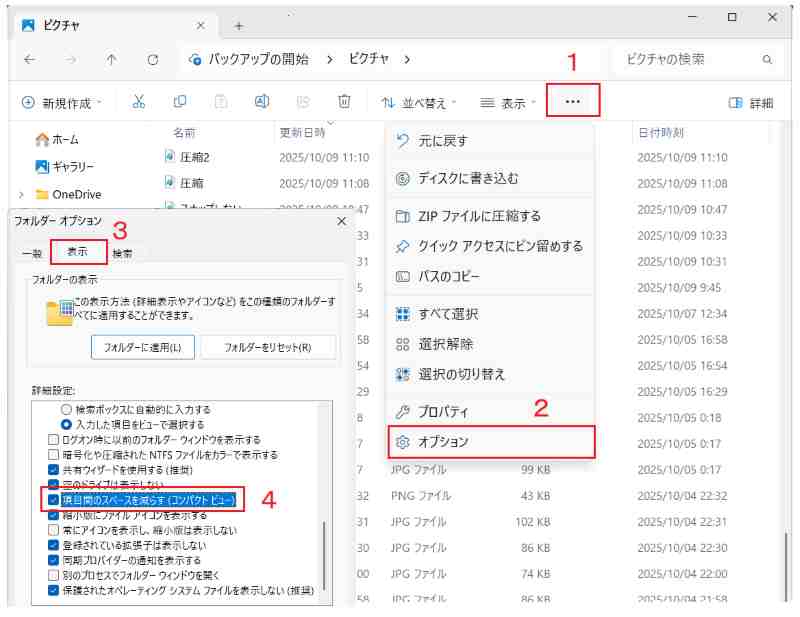Refresh the Pictures folder view

[153, 60]
